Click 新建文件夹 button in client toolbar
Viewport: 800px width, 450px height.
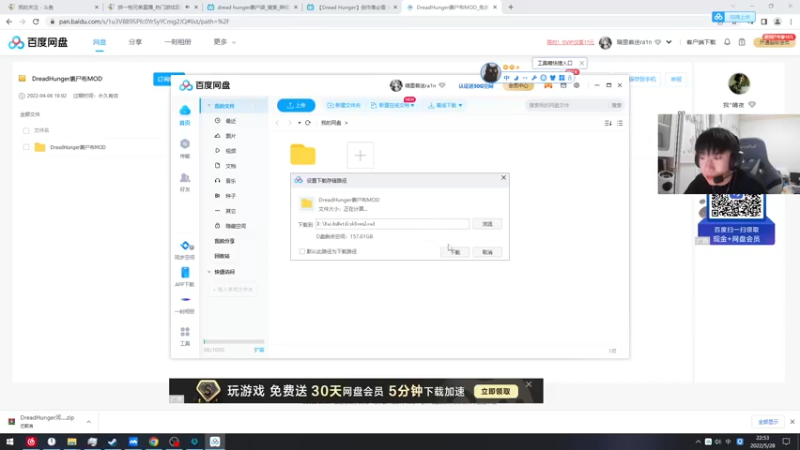point(343,105)
